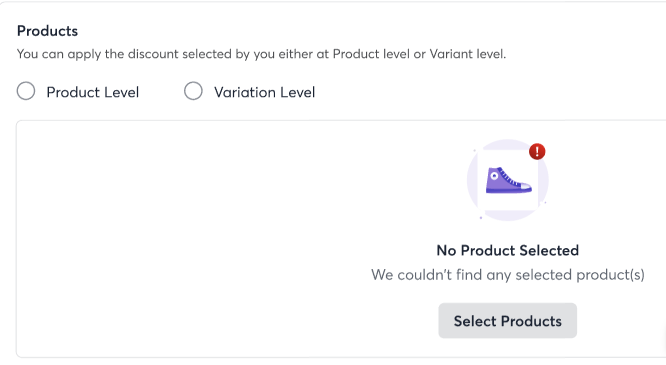666x365 pixels.
Task: Click the sneaker's round ankle logo patch
Action: tap(494, 175)
